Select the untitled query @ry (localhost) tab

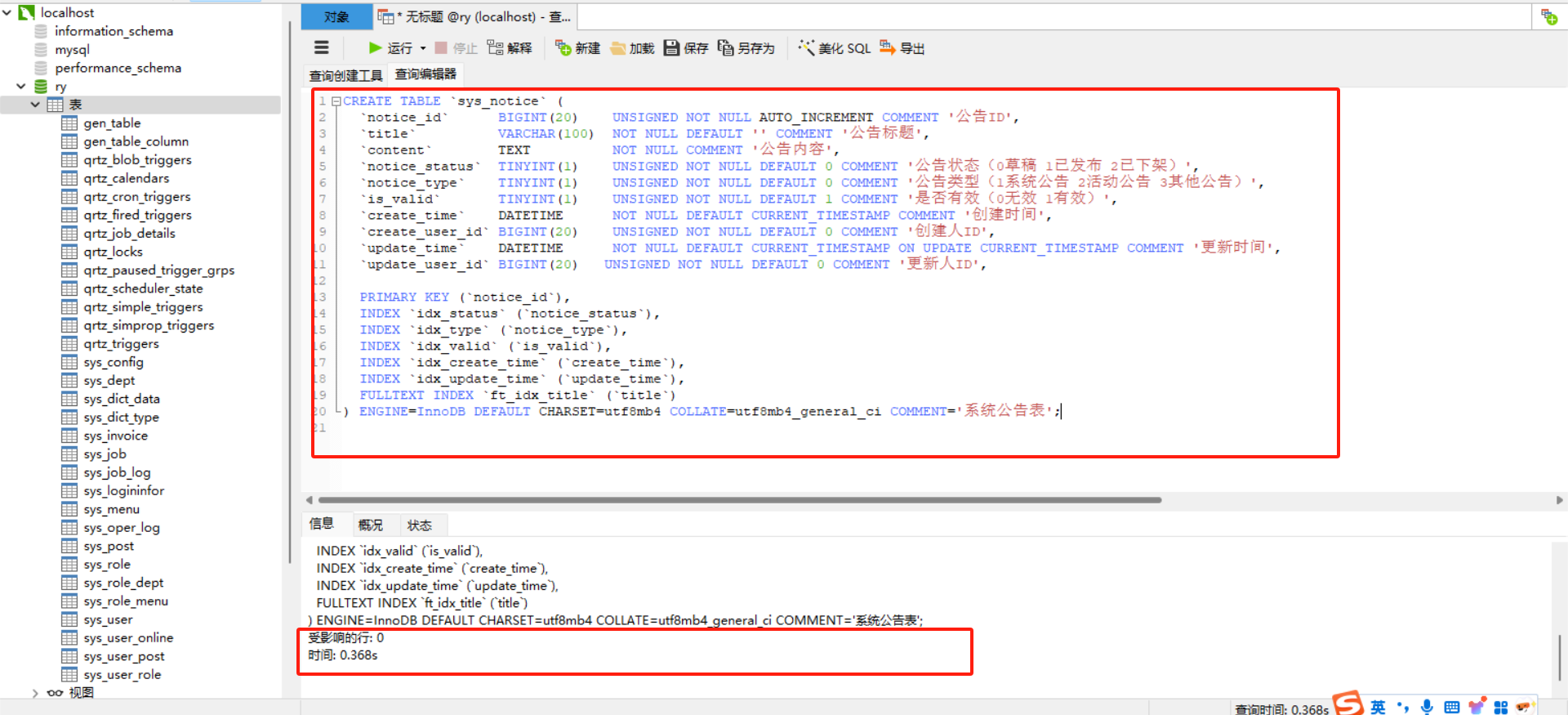point(475,17)
